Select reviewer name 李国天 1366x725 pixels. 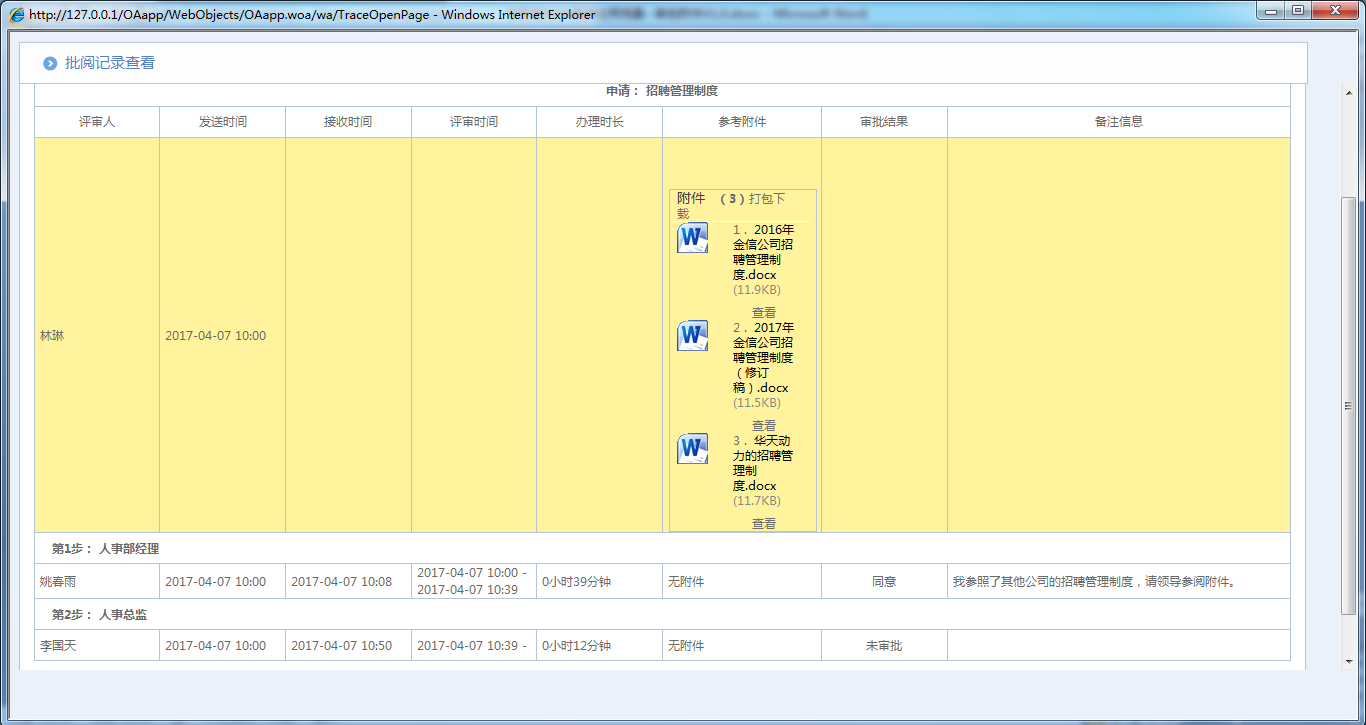pos(58,646)
